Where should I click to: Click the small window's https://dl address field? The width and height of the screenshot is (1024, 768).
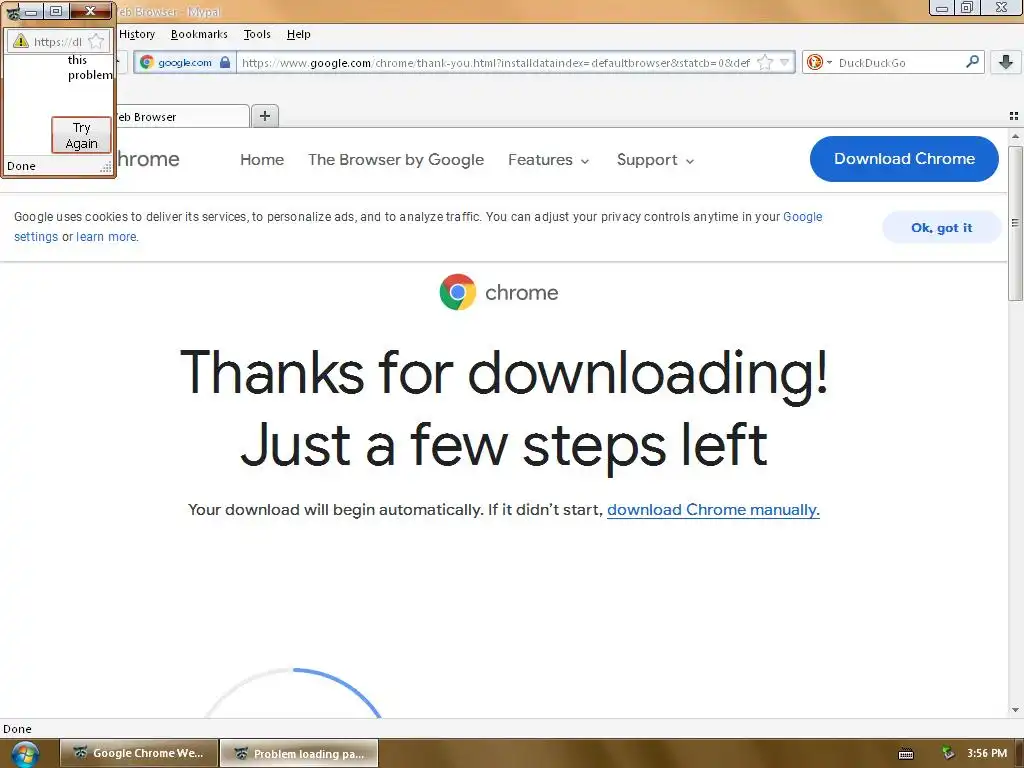pyautogui.click(x=58, y=42)
